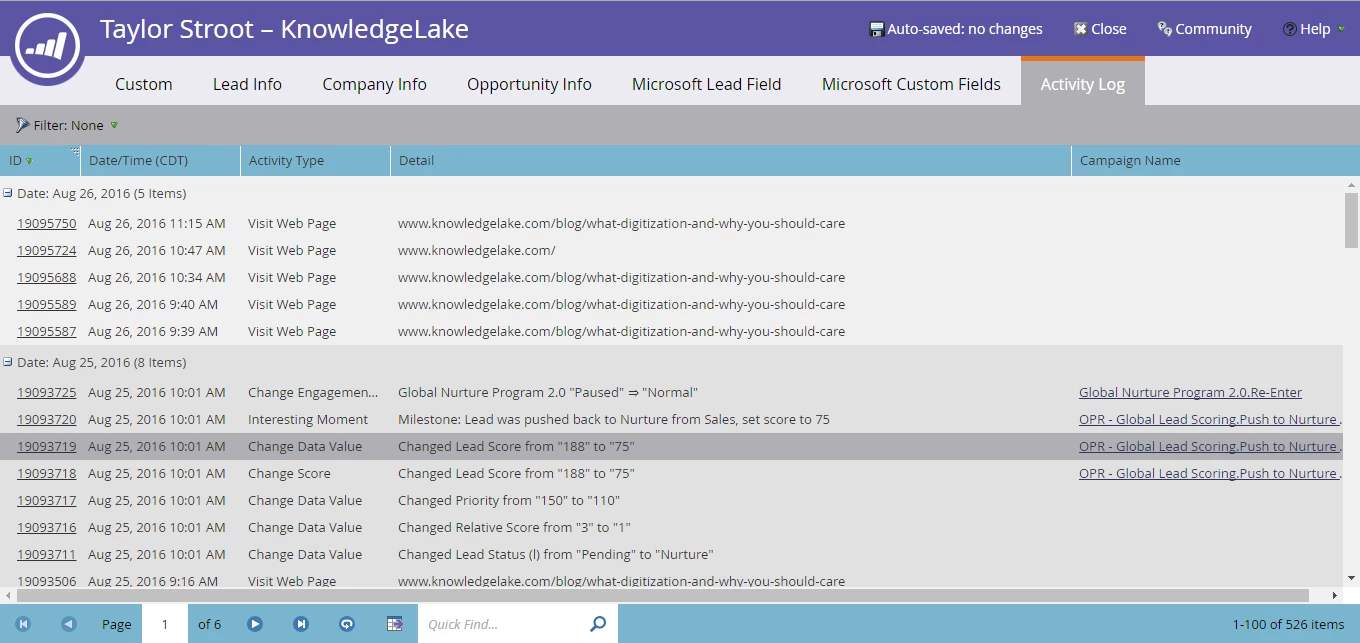Click the vertical scrollbar down arrow
The width and height of the screenshot is (1360, 643).
[1352, 578]
